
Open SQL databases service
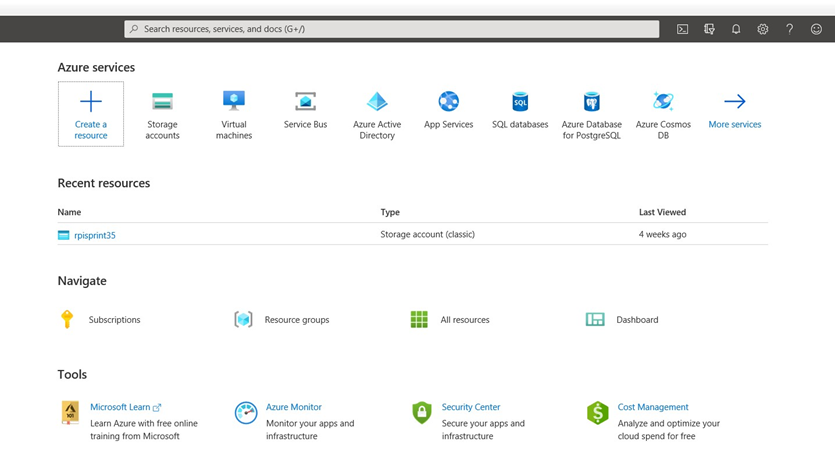pyautogui.click(x=520, y=102)
